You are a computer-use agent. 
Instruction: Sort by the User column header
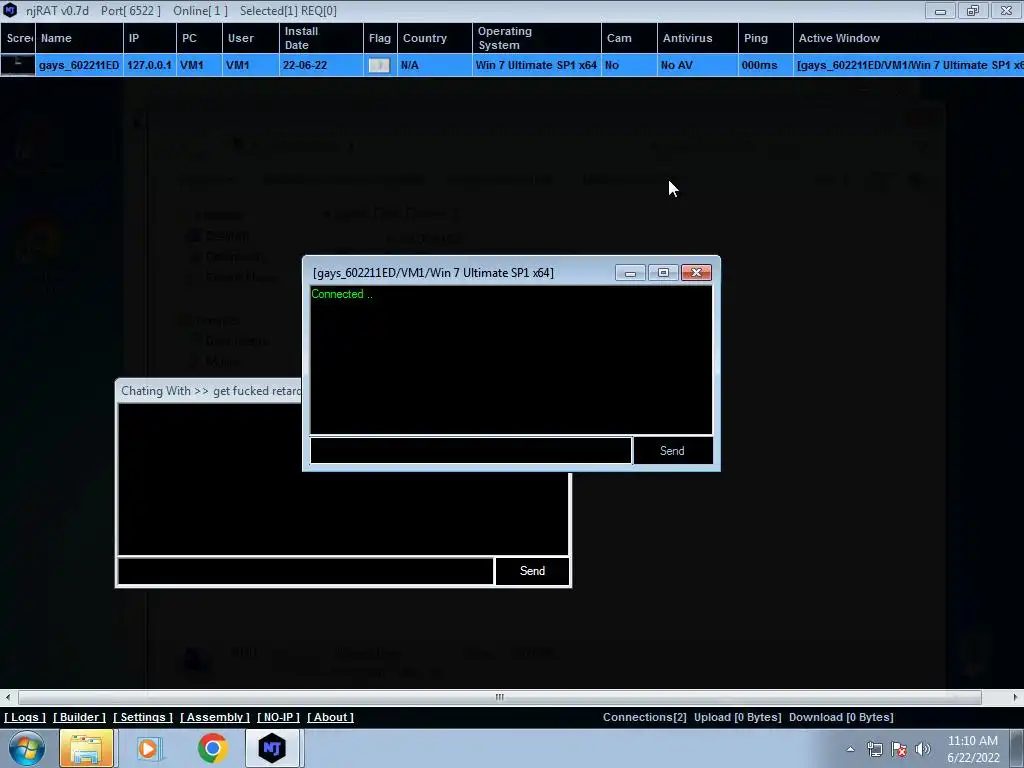[x=251, y=38]
